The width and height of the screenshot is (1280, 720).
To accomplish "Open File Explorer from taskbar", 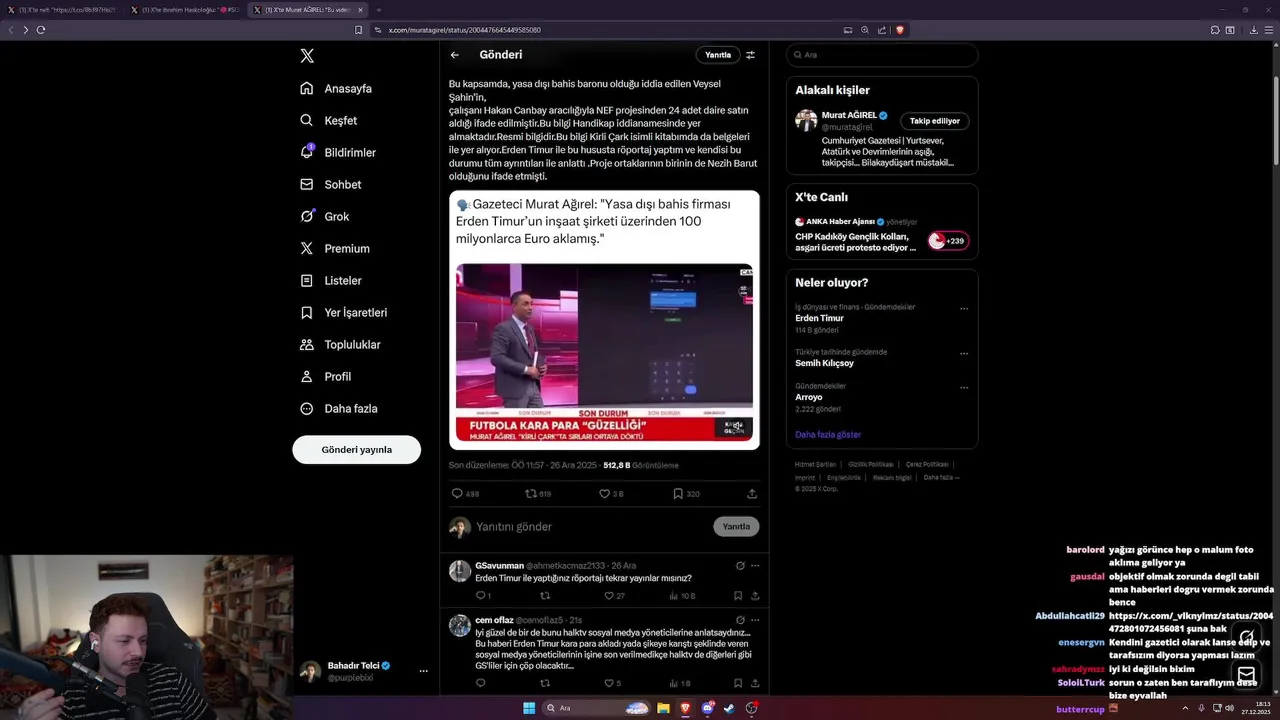I will point(663,708).
